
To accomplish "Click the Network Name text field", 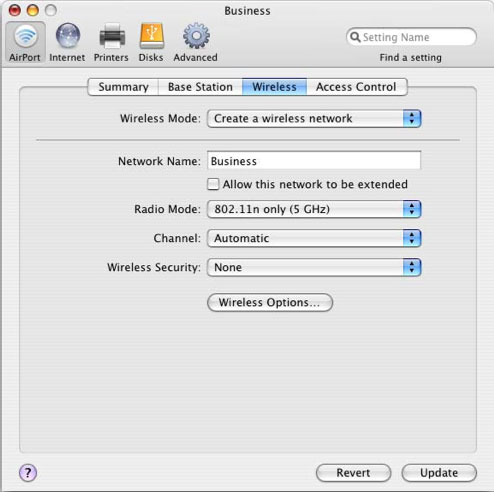I will point(314,161).
